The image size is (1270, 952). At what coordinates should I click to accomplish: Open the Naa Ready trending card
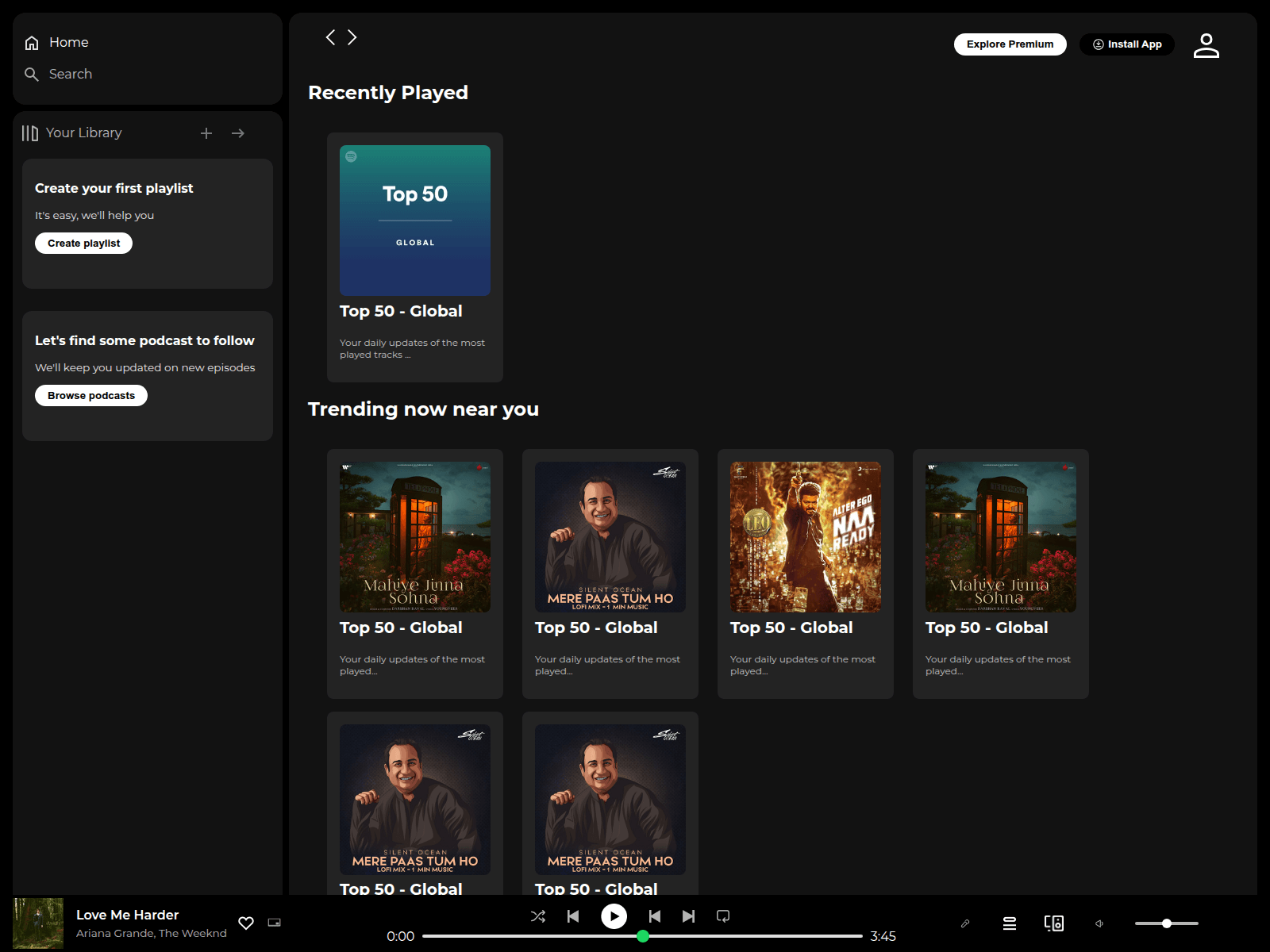click(806, 574)
